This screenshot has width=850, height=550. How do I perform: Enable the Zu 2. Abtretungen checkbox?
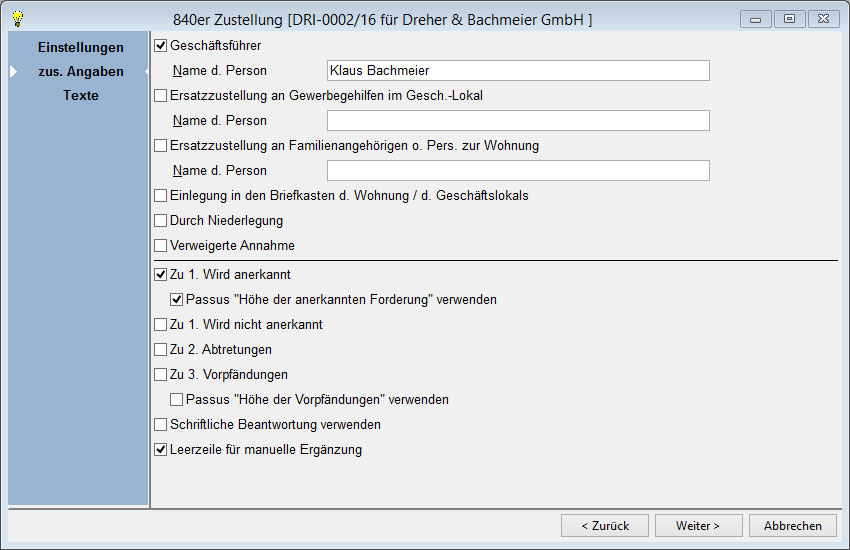(161, 349)
